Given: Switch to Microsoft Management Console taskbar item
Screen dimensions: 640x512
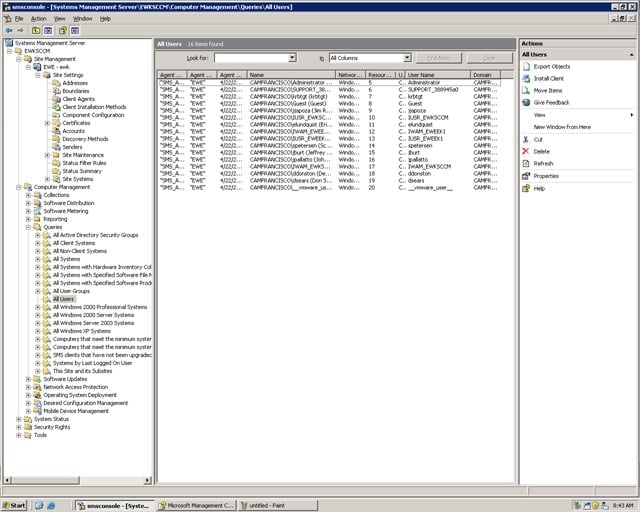Looking at the screenshot, I should 196,505.
